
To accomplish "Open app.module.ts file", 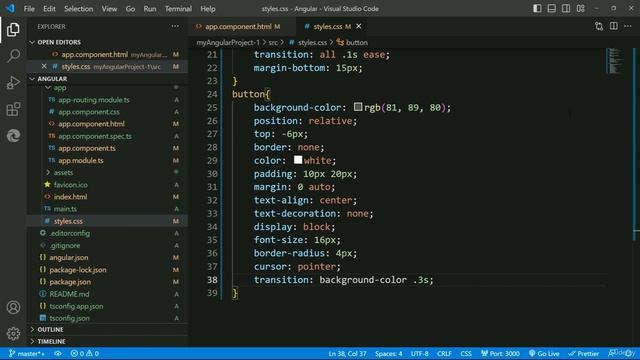I will [x=81, y=160].
